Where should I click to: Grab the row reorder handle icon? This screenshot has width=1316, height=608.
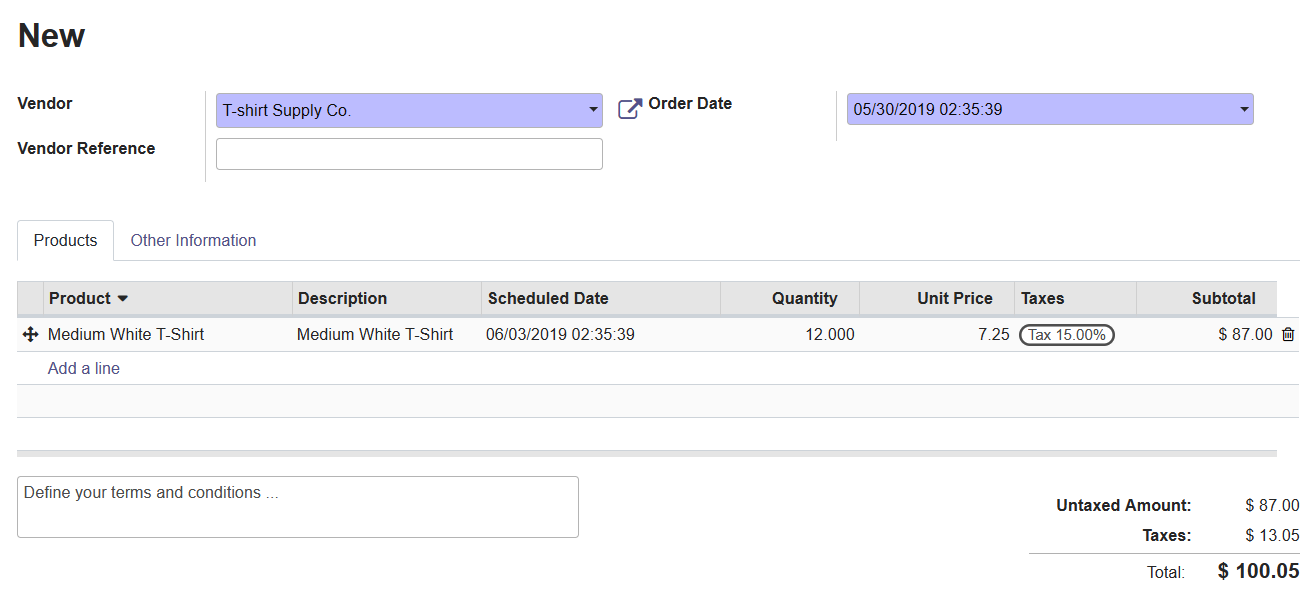coord(30,335)
